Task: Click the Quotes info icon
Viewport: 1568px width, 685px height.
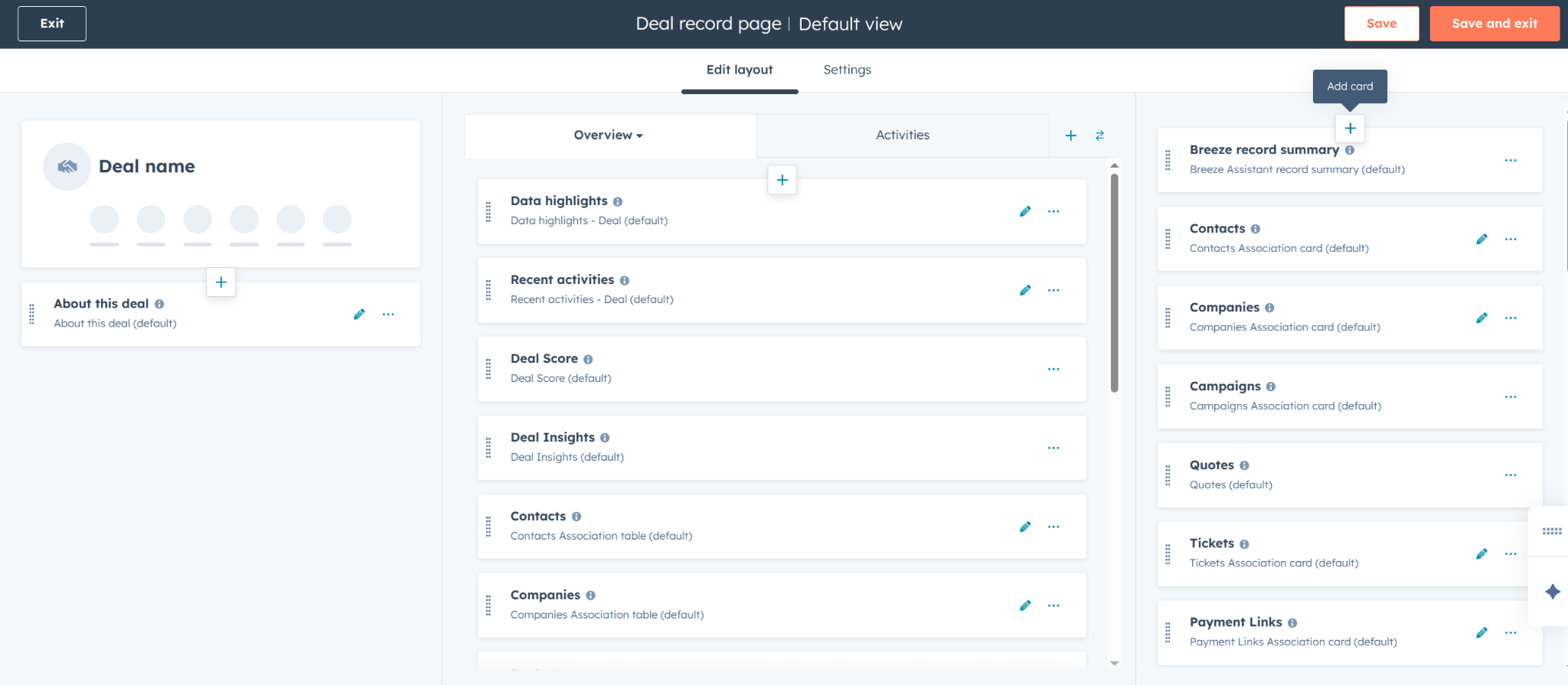Action: 1244,465
